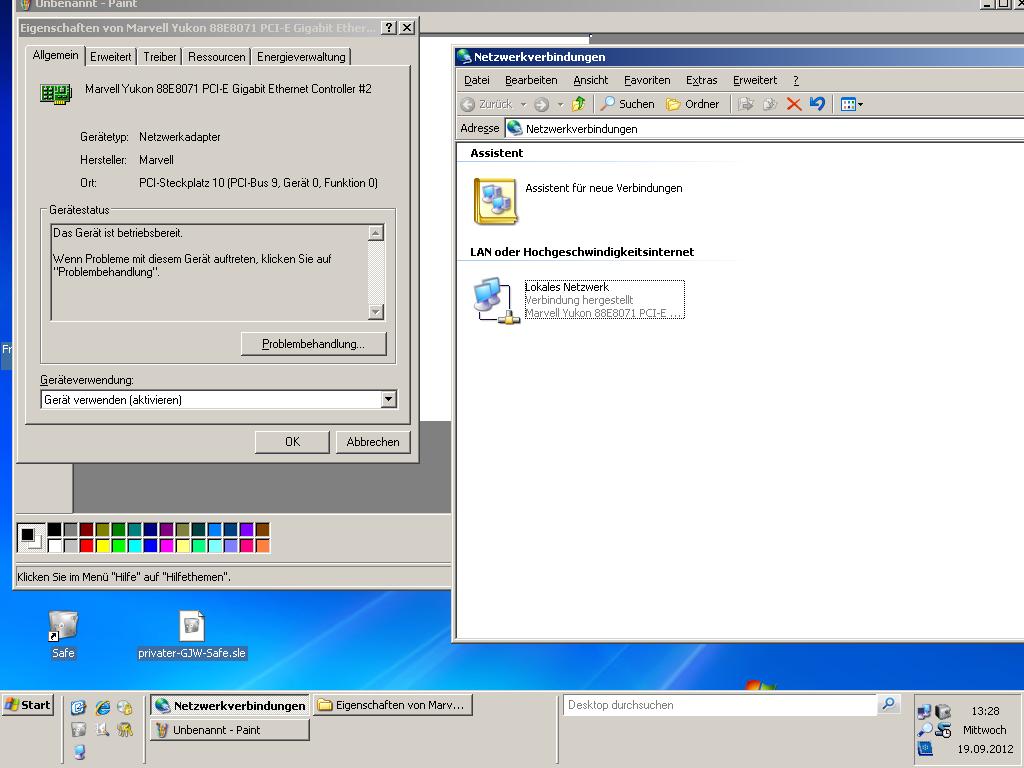
Task: Switch to Netzwerkverbindungen taskbar button
Action: click(x=230, y=705)
